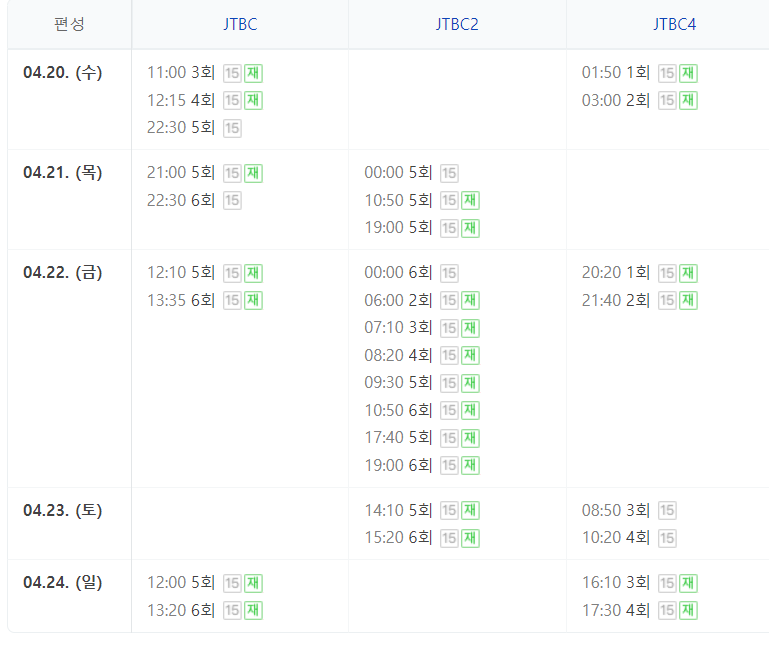Open the JTBC channel link
The width and height of the screenshot is (769, 654).
(240, 24)
